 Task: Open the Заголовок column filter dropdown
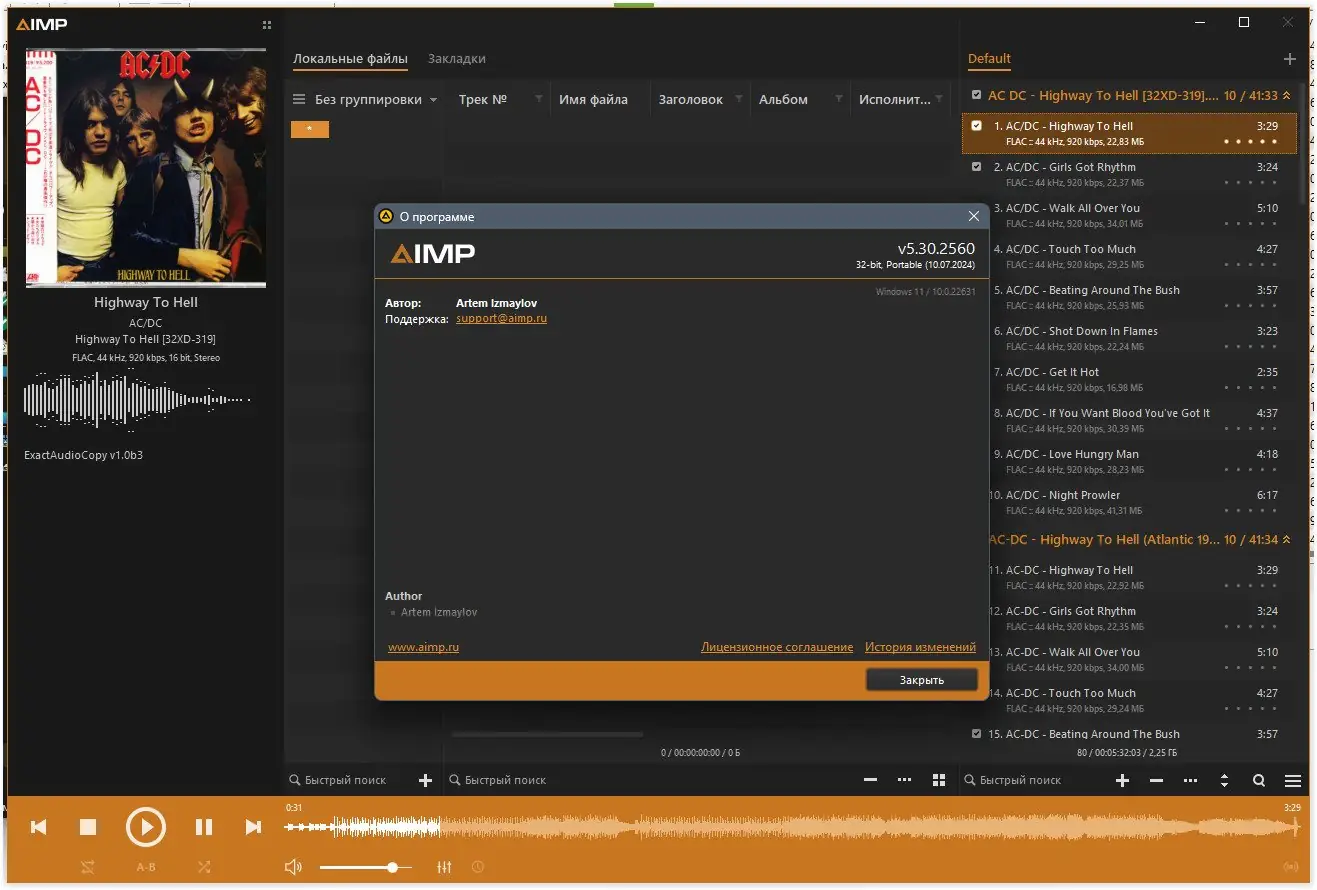[738, 99]
